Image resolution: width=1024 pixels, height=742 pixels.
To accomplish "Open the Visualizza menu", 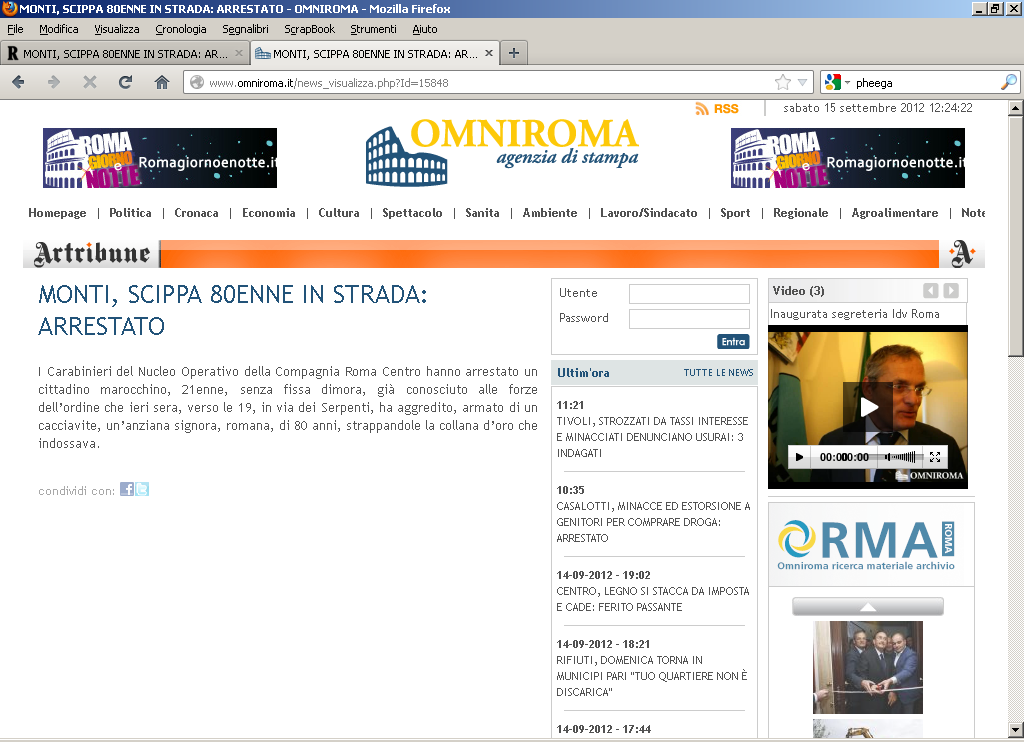I will pos(117,29).
